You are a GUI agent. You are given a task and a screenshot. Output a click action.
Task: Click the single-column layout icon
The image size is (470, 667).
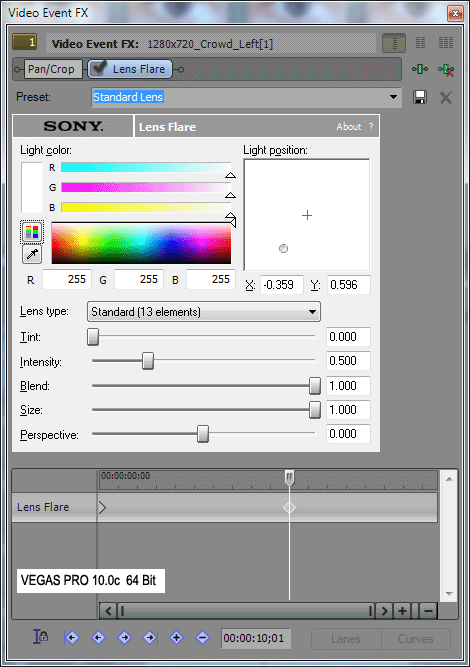coord(394,43)
